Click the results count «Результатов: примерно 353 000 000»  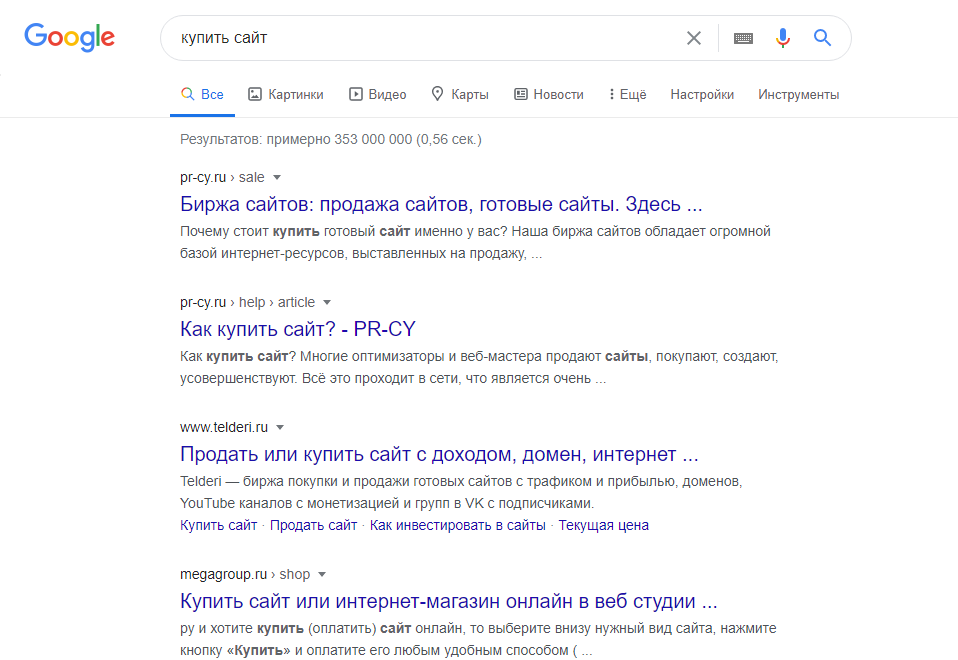(331, 140)
